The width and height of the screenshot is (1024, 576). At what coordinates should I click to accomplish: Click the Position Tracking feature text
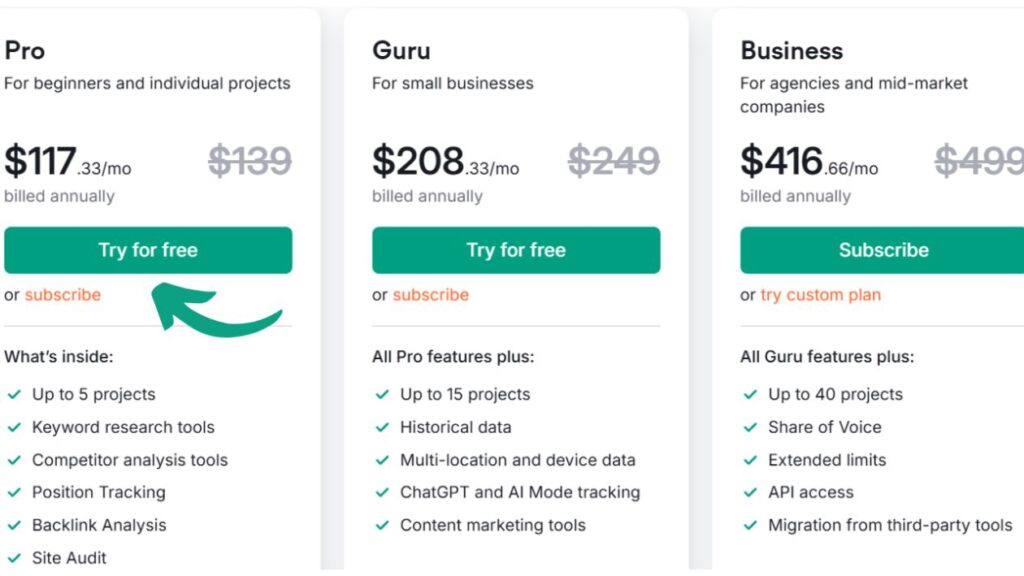pos(99,492)
